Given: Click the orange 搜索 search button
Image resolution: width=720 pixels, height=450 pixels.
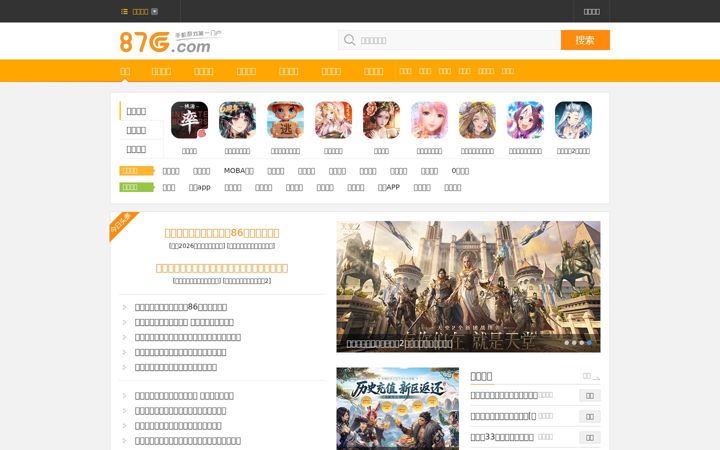Looking at the screenshot, I should point(585,40).
